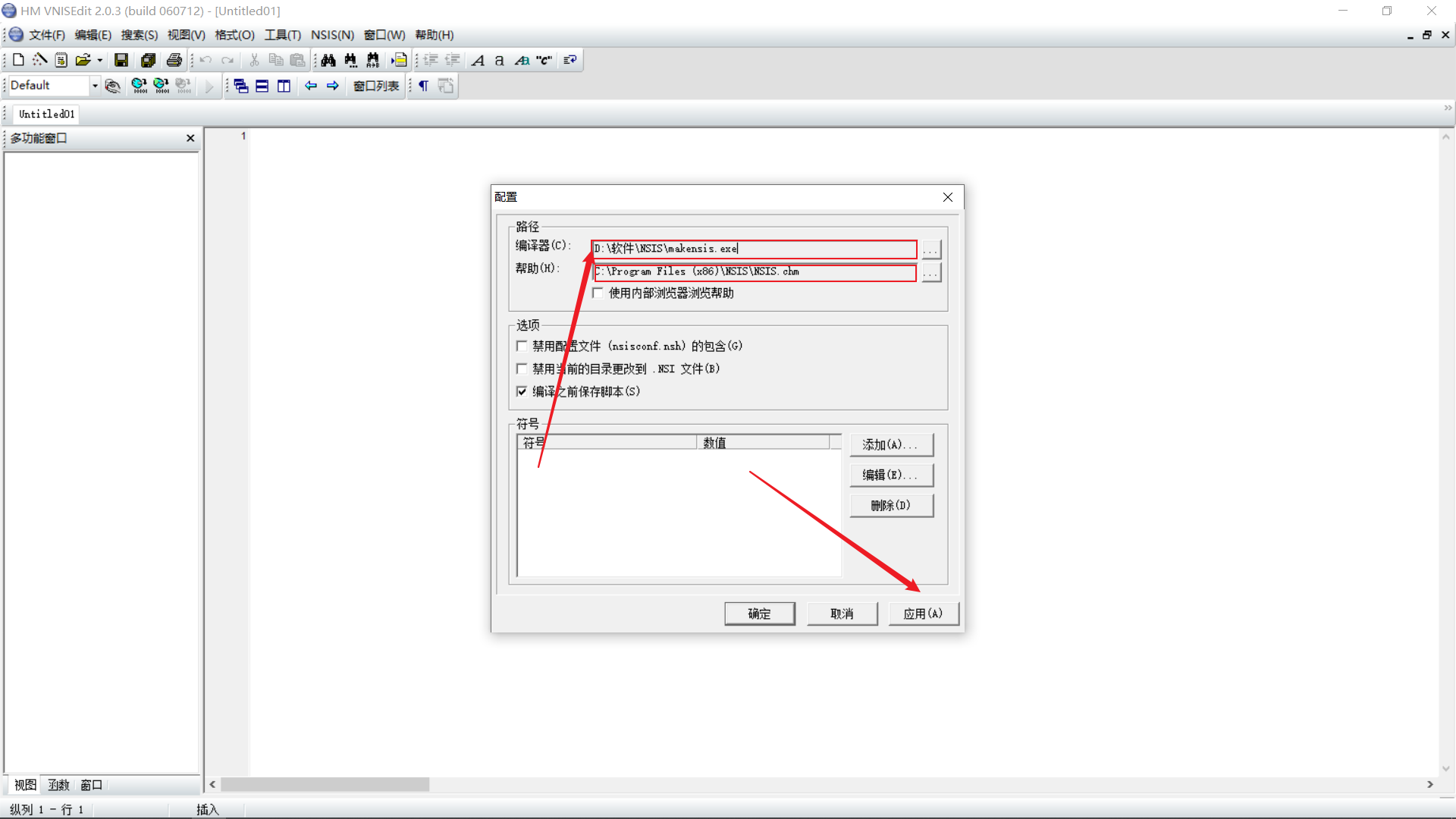Screen dimensions: 1456x819
Task: Open a file with the folder icon
Action: (82, 60)
